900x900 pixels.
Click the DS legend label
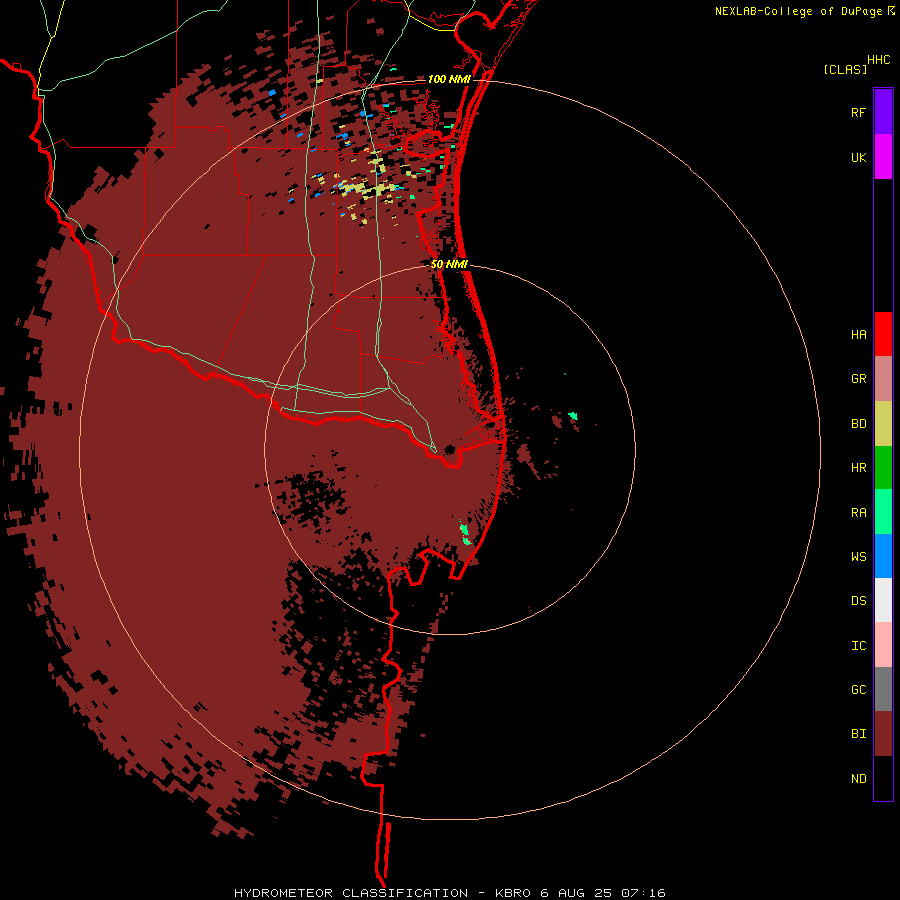pyautogui.click(x=858, y=601)
